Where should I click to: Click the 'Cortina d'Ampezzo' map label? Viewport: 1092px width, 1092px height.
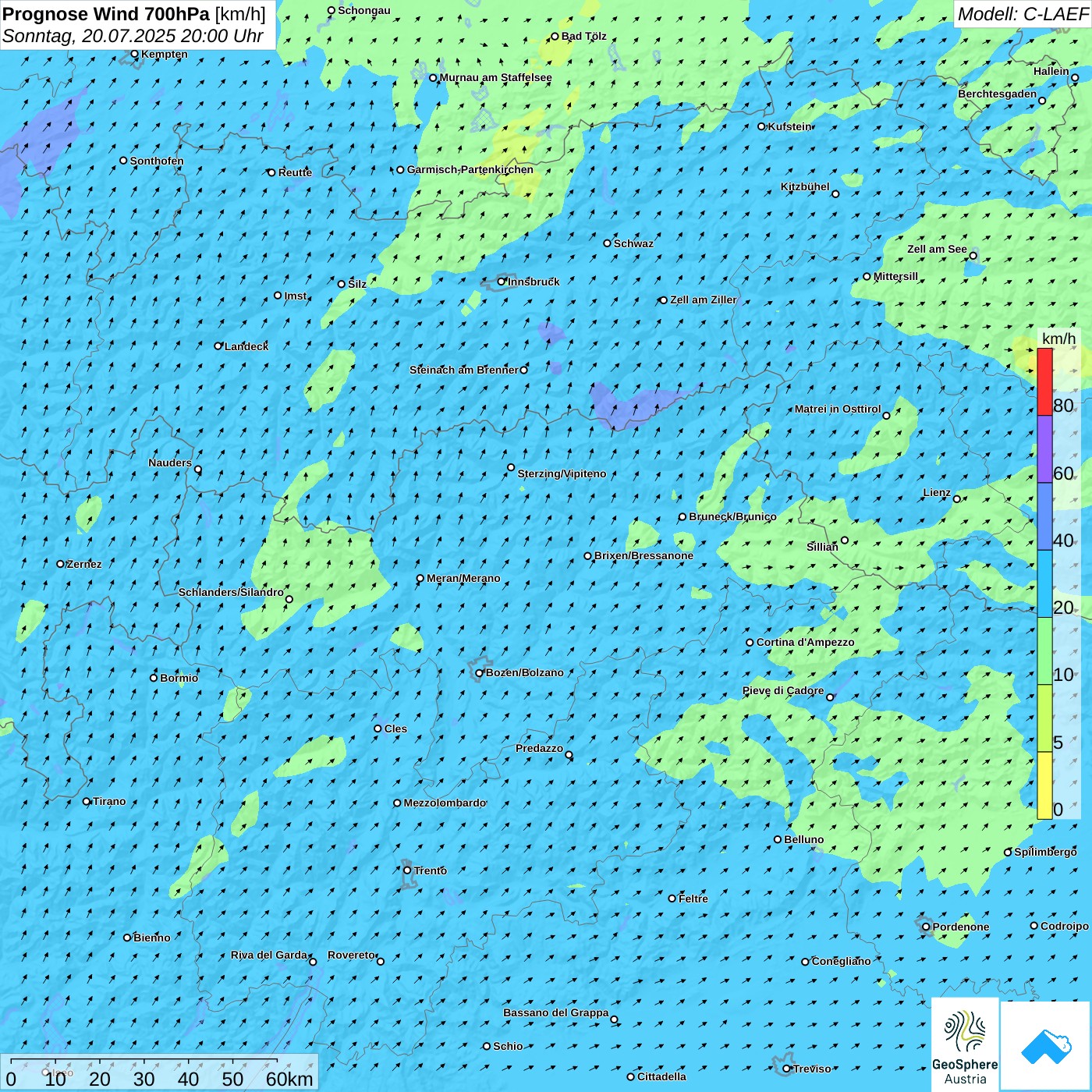(806, 642)
